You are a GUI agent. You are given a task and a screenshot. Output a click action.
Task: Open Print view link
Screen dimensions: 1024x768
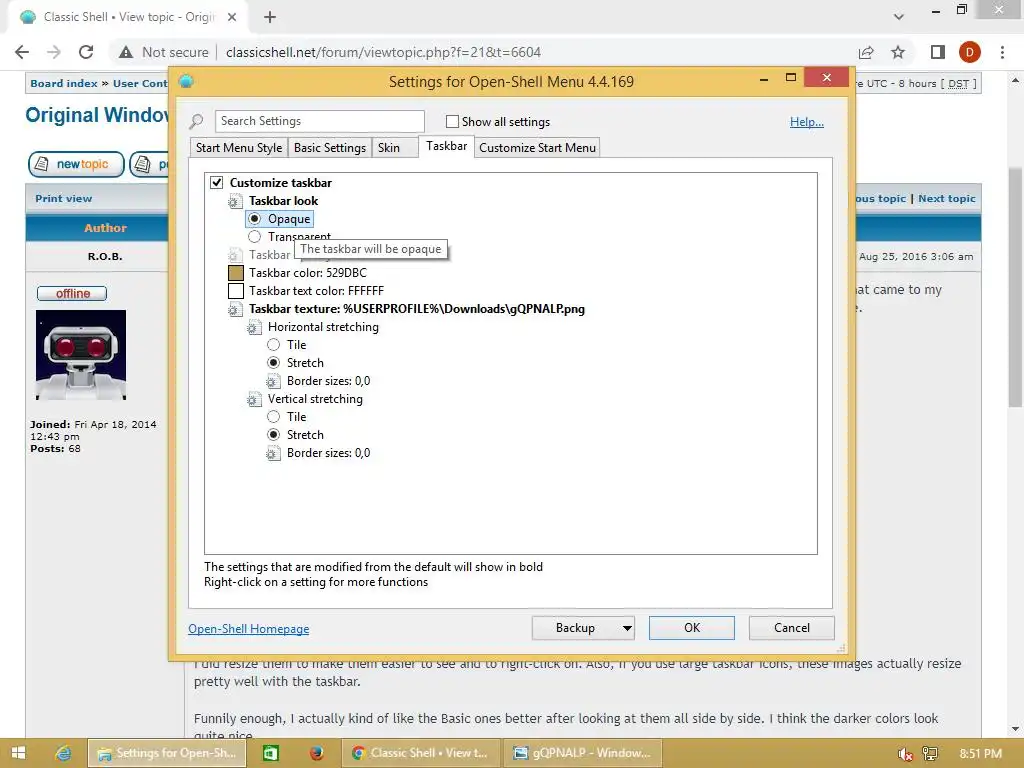63,199
